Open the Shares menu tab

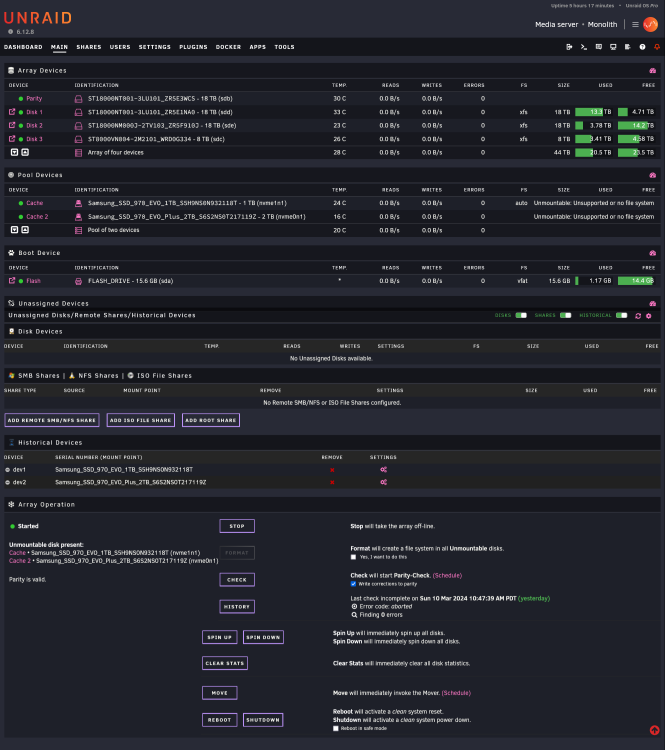(89, 47)
